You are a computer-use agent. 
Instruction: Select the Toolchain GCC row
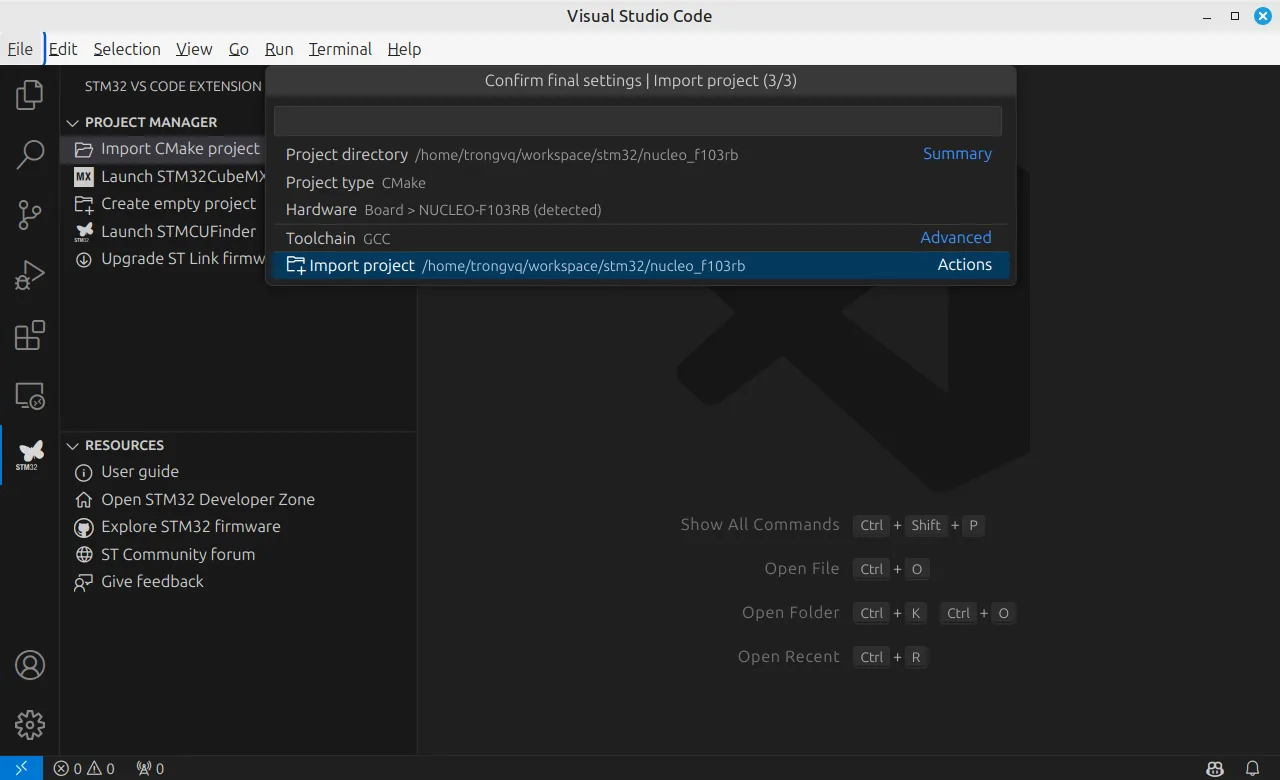[x=640, y=238]
